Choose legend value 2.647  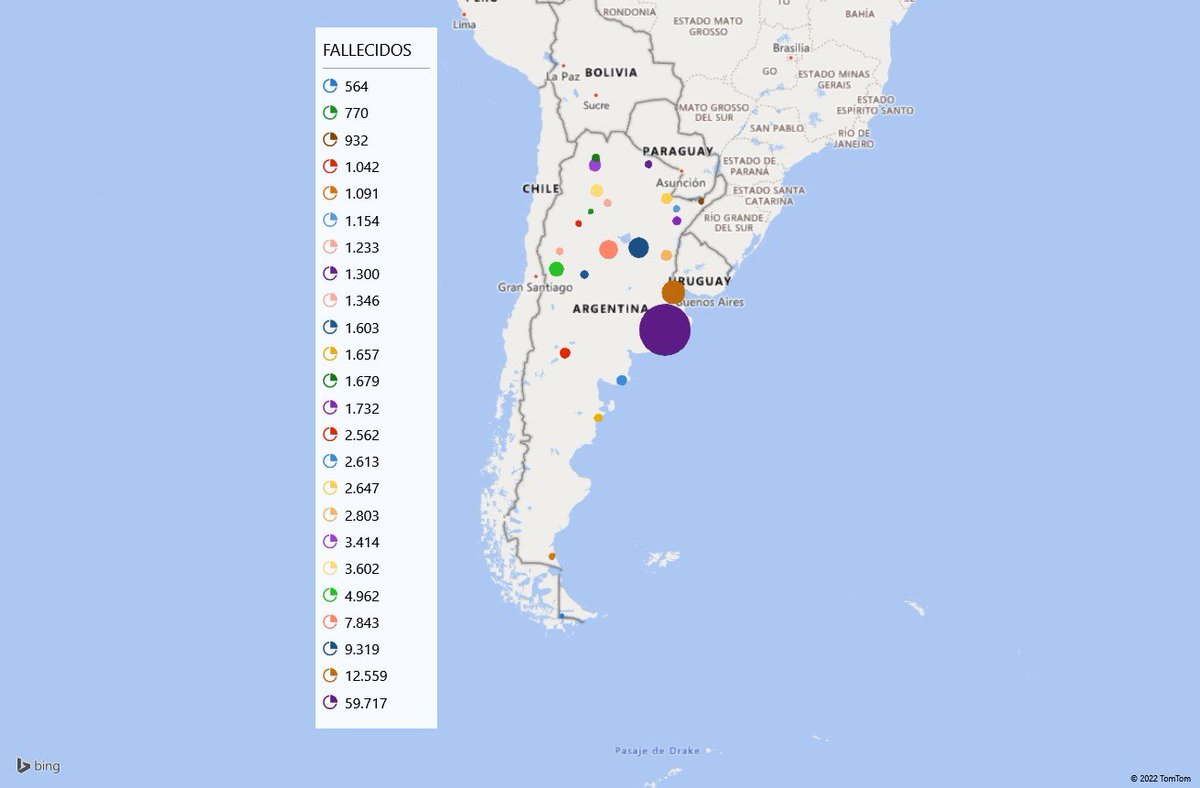(x=351, y=489)
